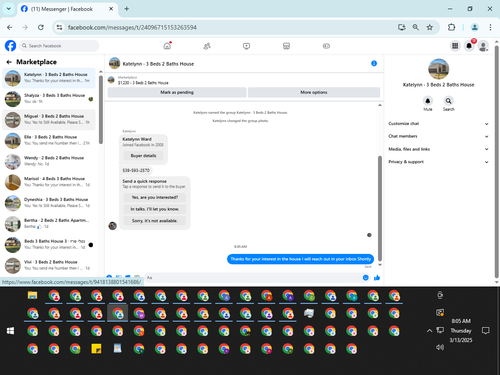Click the Facebook logo home icon
500x375 pixels.
pyautogui.click(x=10, y=46)
